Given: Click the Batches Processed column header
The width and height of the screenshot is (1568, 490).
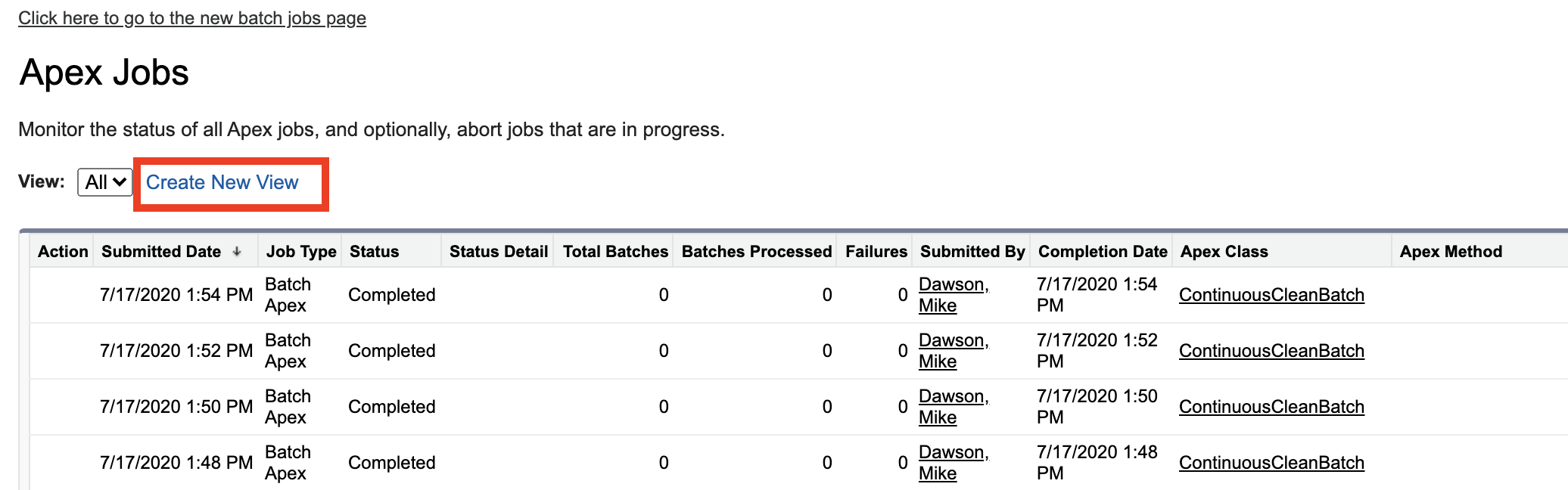Looking at the screenshot, I should tap(757, 252).
